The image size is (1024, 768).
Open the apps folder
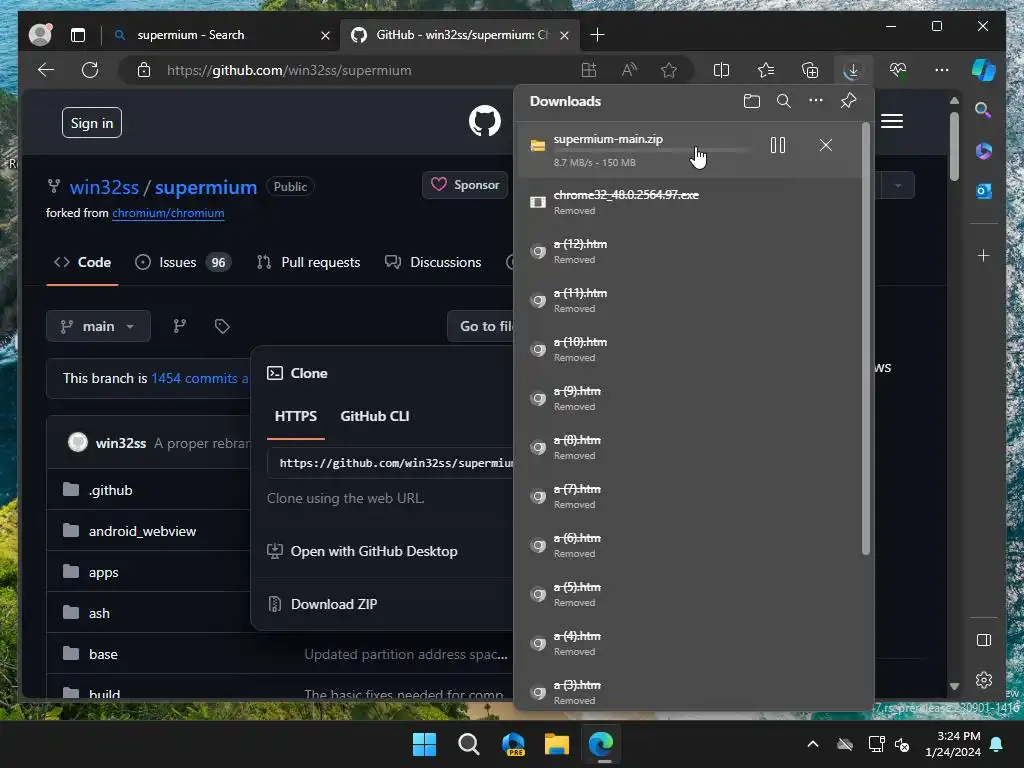103,573
